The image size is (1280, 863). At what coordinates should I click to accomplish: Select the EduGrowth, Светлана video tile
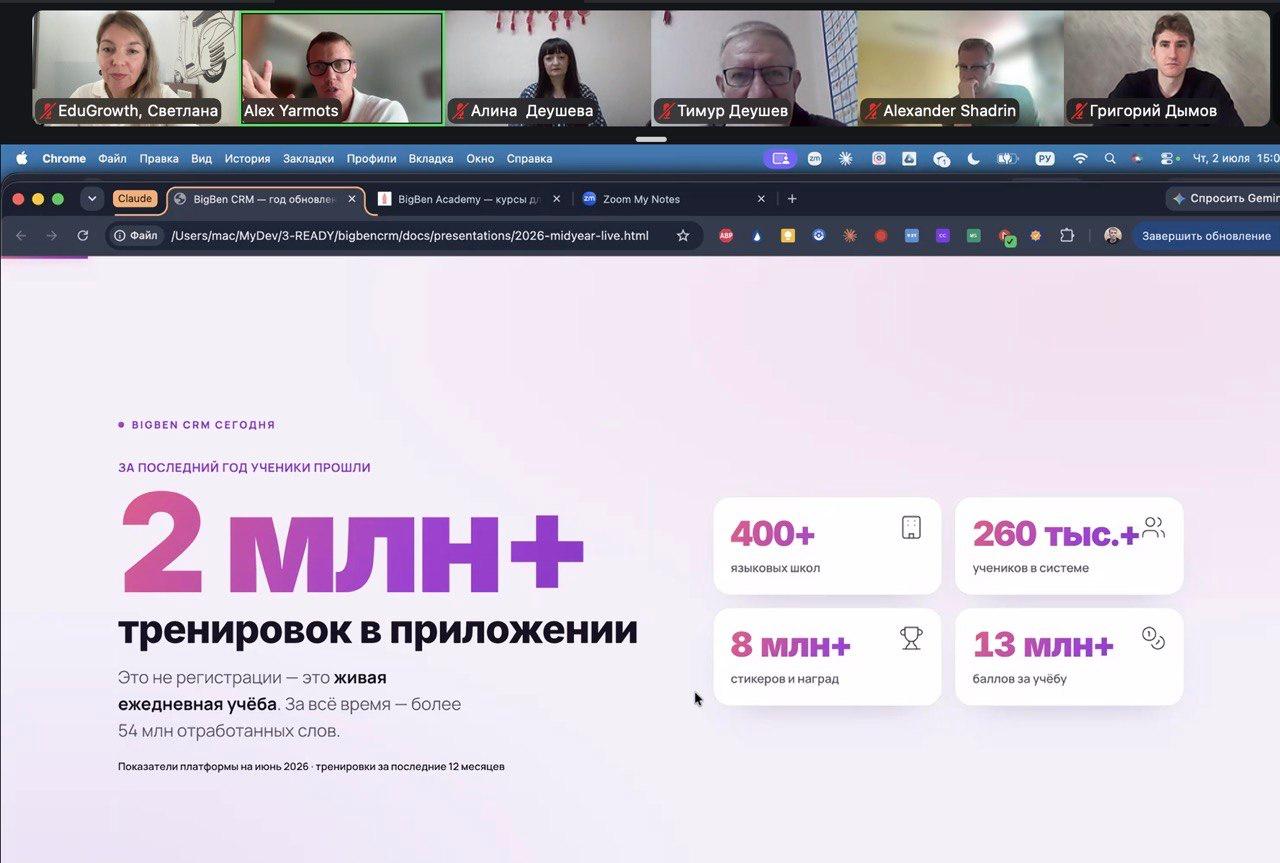point(134,68)
